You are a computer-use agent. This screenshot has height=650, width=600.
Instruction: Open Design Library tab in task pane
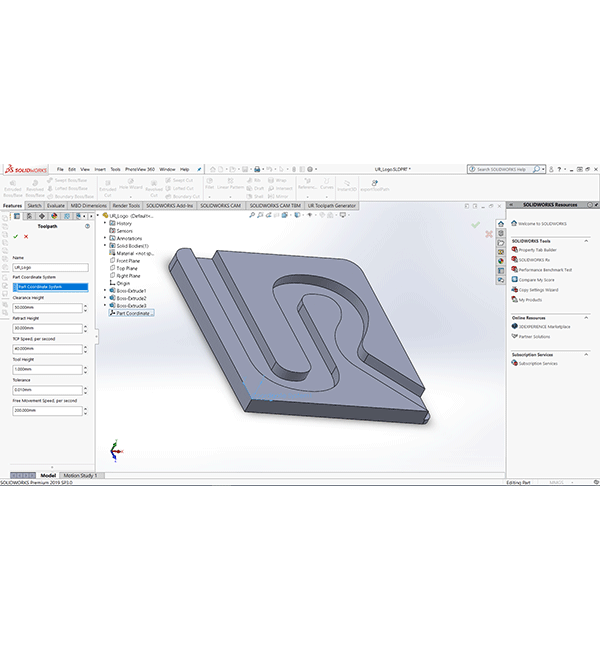point(501,233)
